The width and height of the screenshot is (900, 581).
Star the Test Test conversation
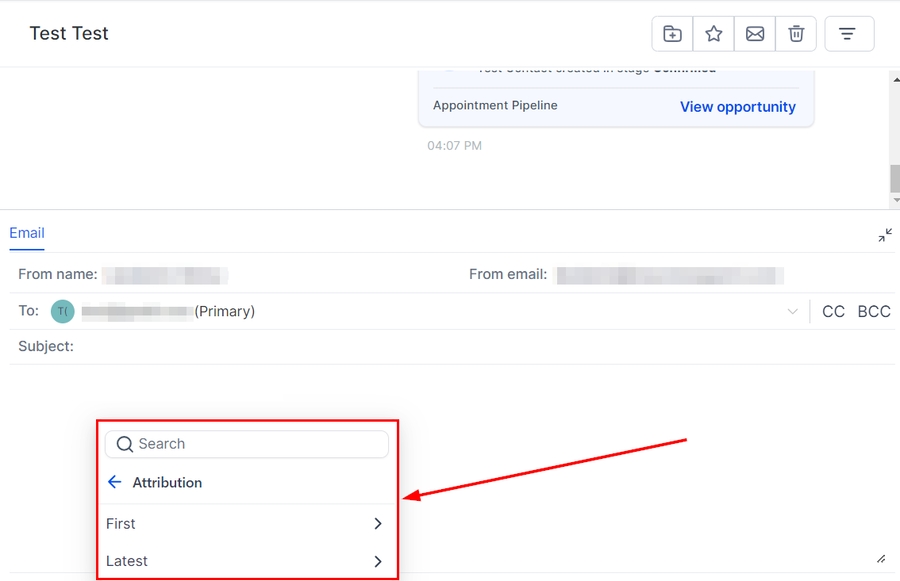(x=714, y=34)
